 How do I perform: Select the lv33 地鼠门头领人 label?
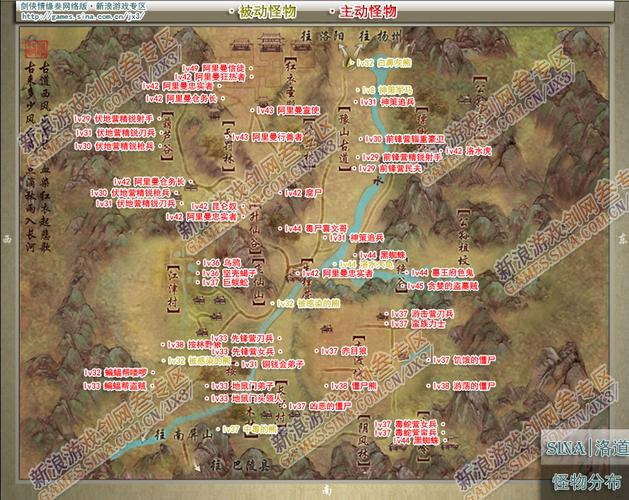click(x=247, y=398)
